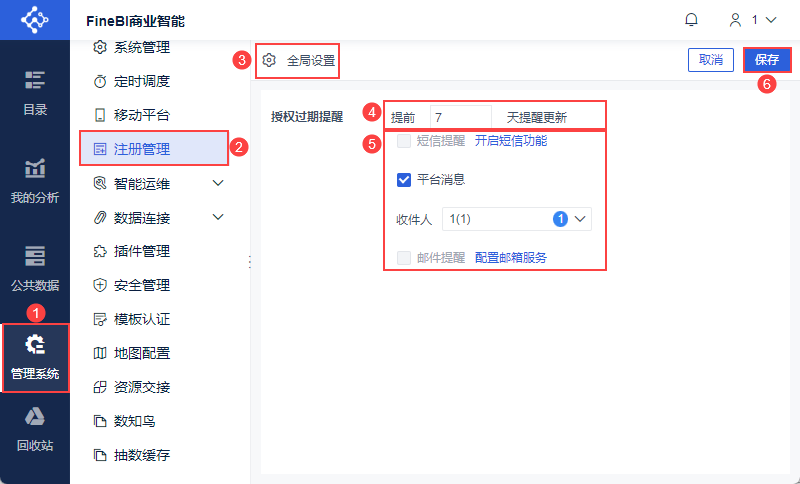Enable the 短信提醒 checkbox
The height and width of the screenshot is (484, 800).
click(x=404, y=141)
